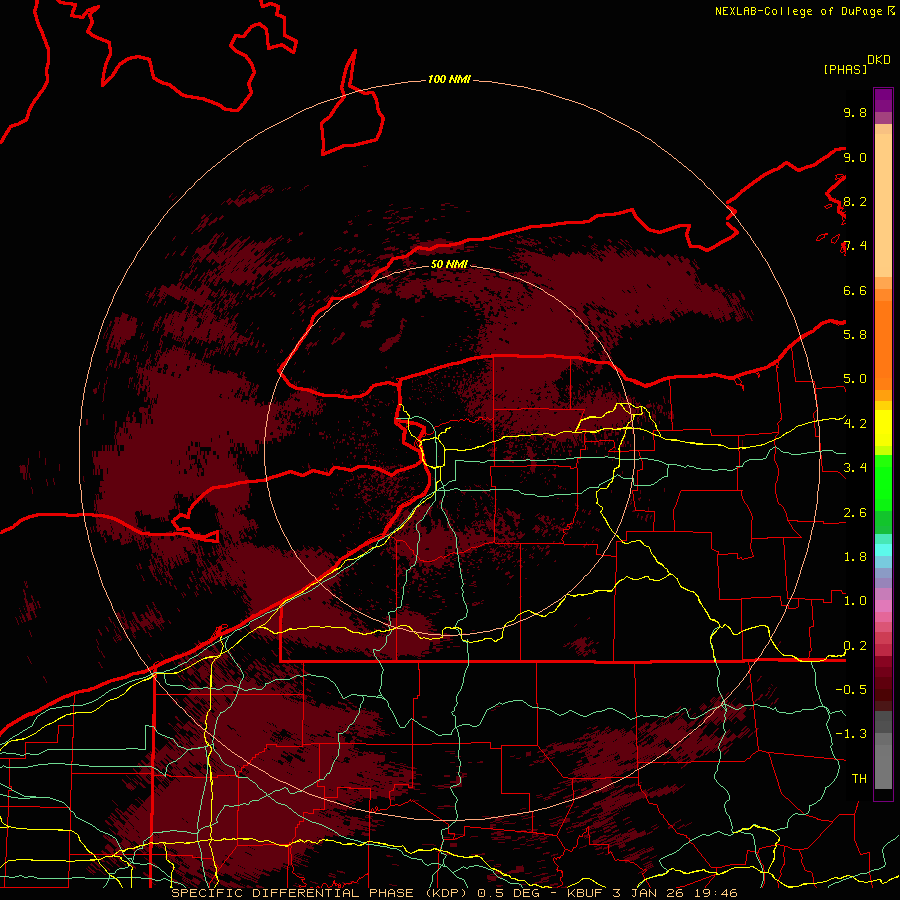Click the DKD product code label
The image size is (900, 900).
pyautogui.click(x=879, y=59)
